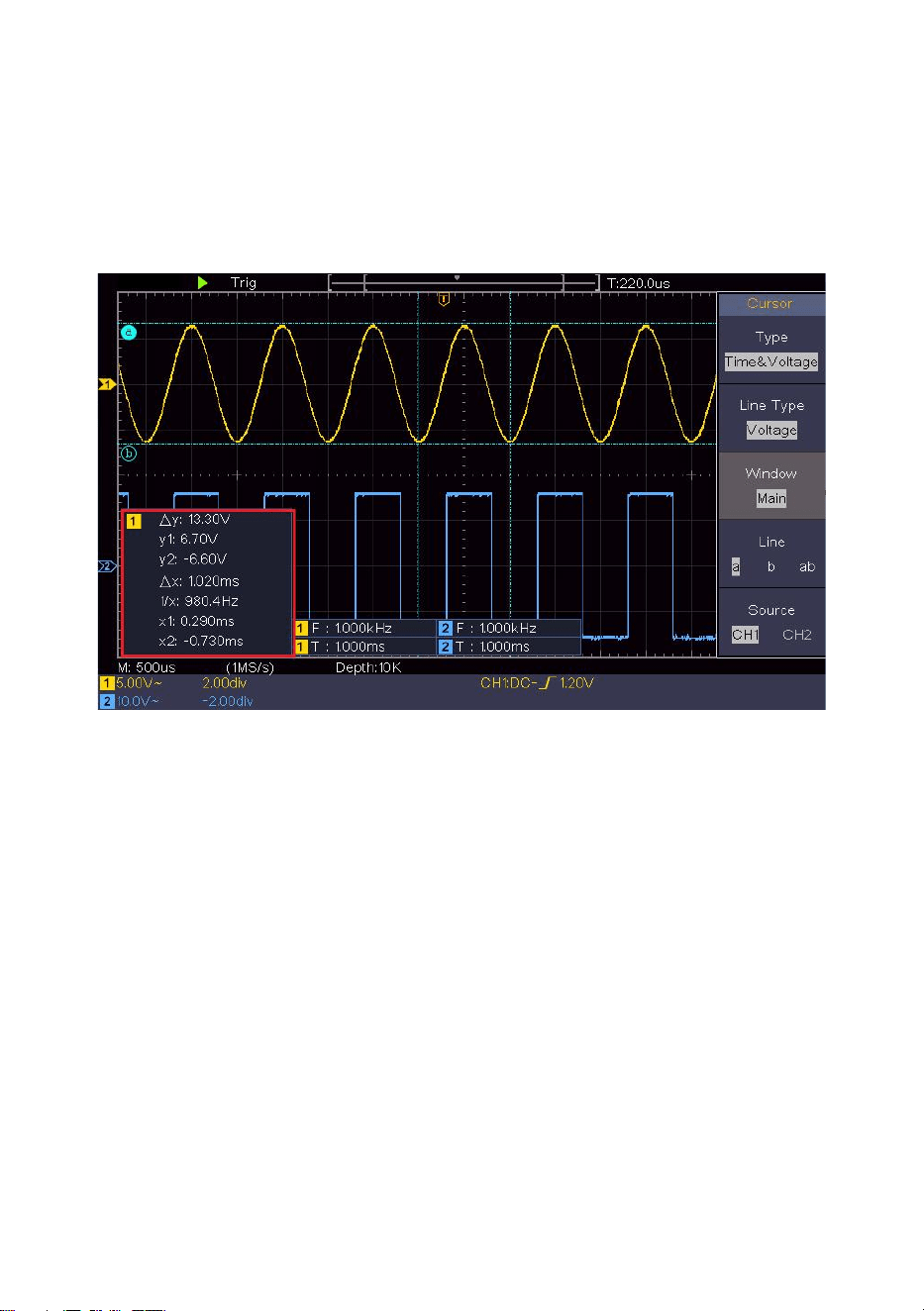Choose CH2 as cursor source
924x1311 pixels.
(797, 635)
